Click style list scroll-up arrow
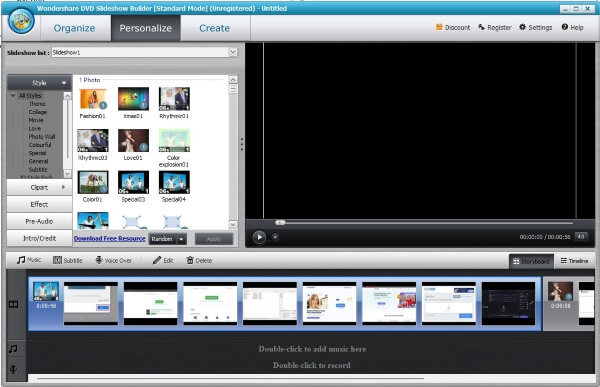This screenshot has height=387, width=600. (233, 80)
